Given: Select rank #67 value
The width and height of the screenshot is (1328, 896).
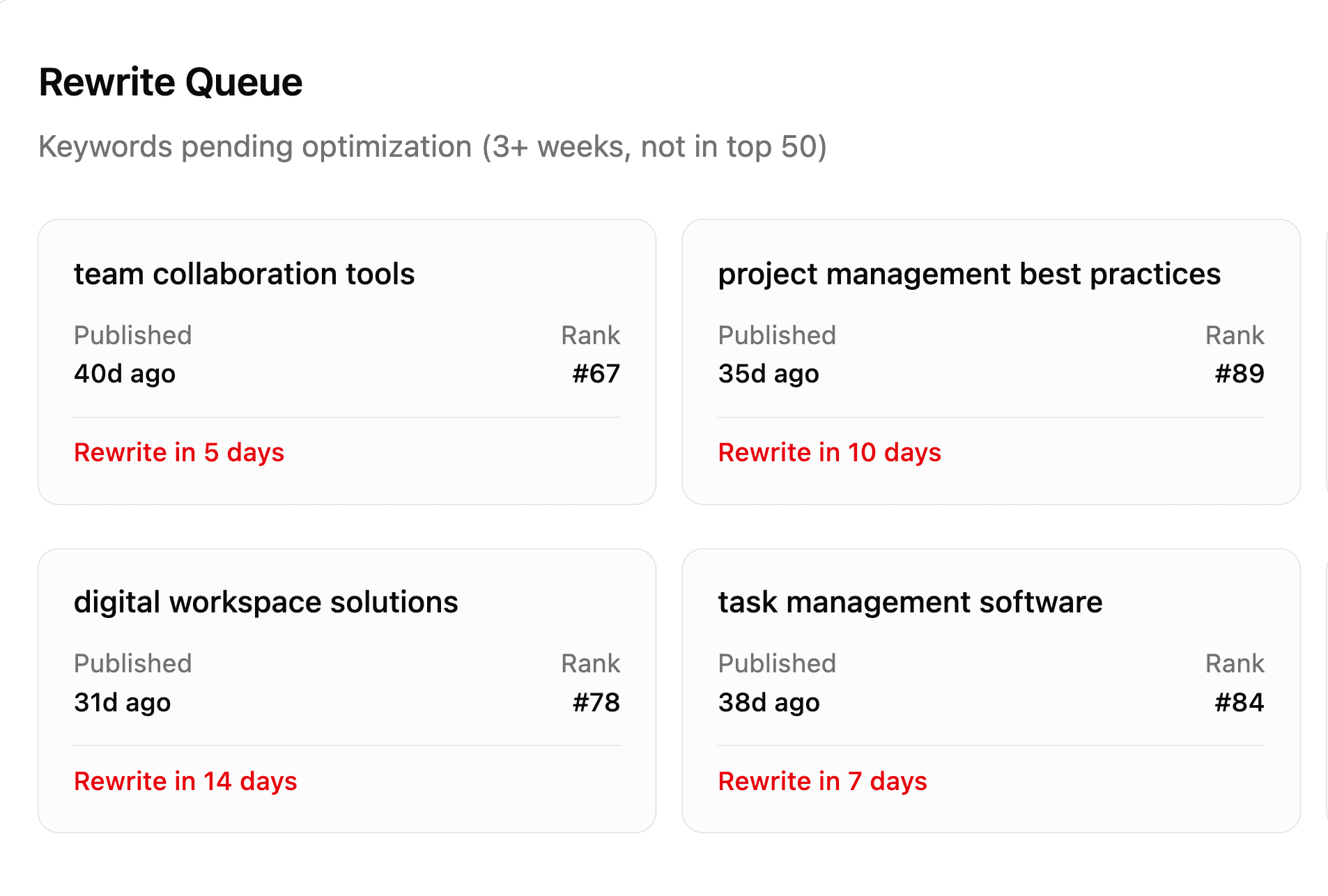Looking at the screenshot, I should pyautogui.click(x=596, y=373).
